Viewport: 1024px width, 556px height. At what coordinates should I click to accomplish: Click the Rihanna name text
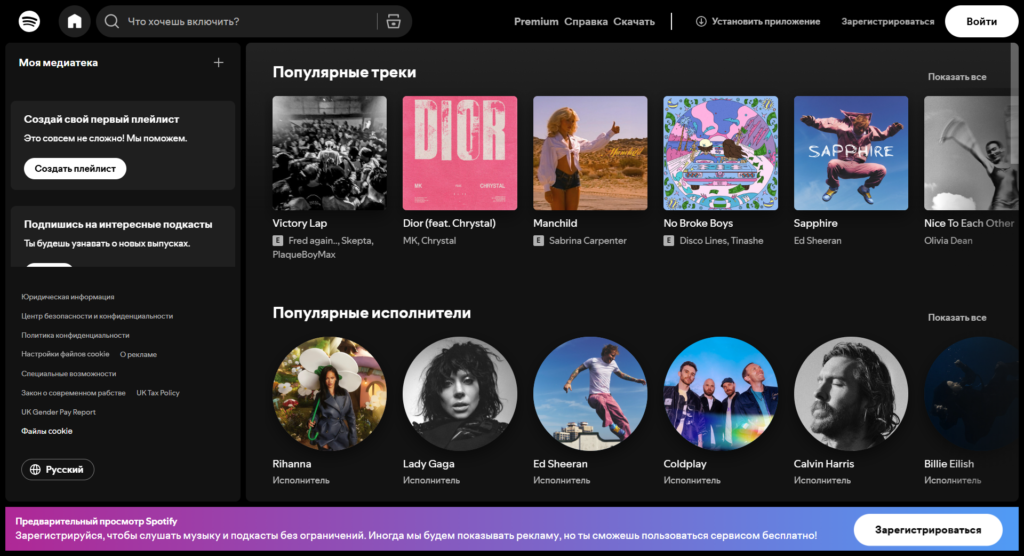coord(291,464)
